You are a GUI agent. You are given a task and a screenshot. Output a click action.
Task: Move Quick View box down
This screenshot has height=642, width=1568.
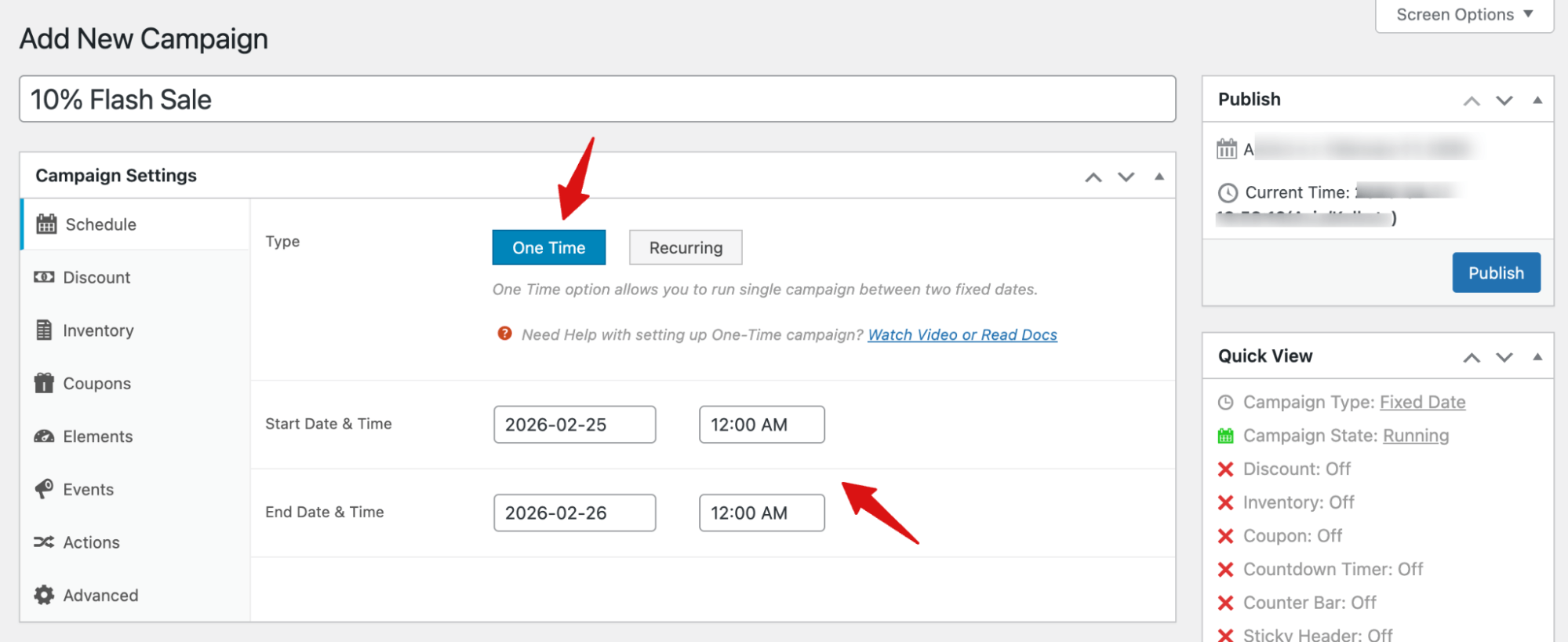[1504, 357]
